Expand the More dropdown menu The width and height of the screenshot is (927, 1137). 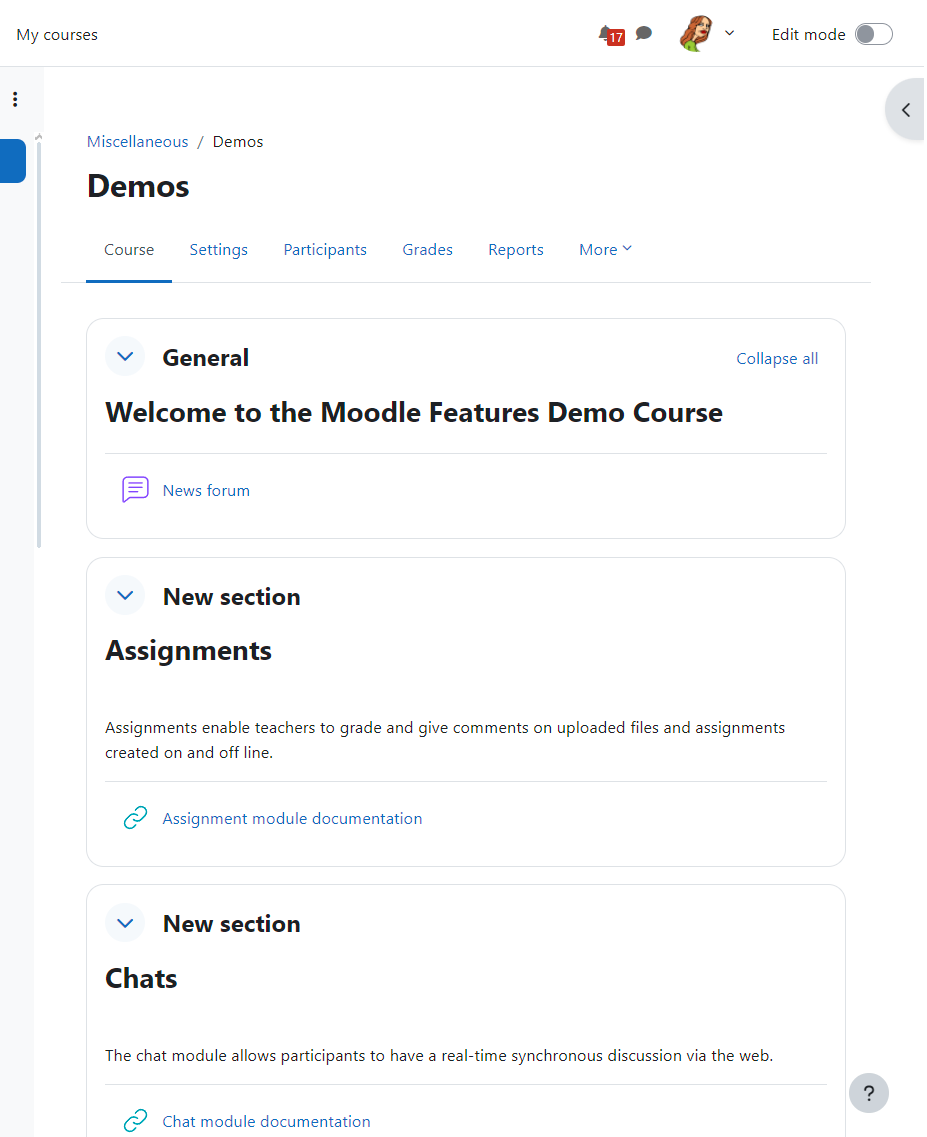(x=606, y=249)
